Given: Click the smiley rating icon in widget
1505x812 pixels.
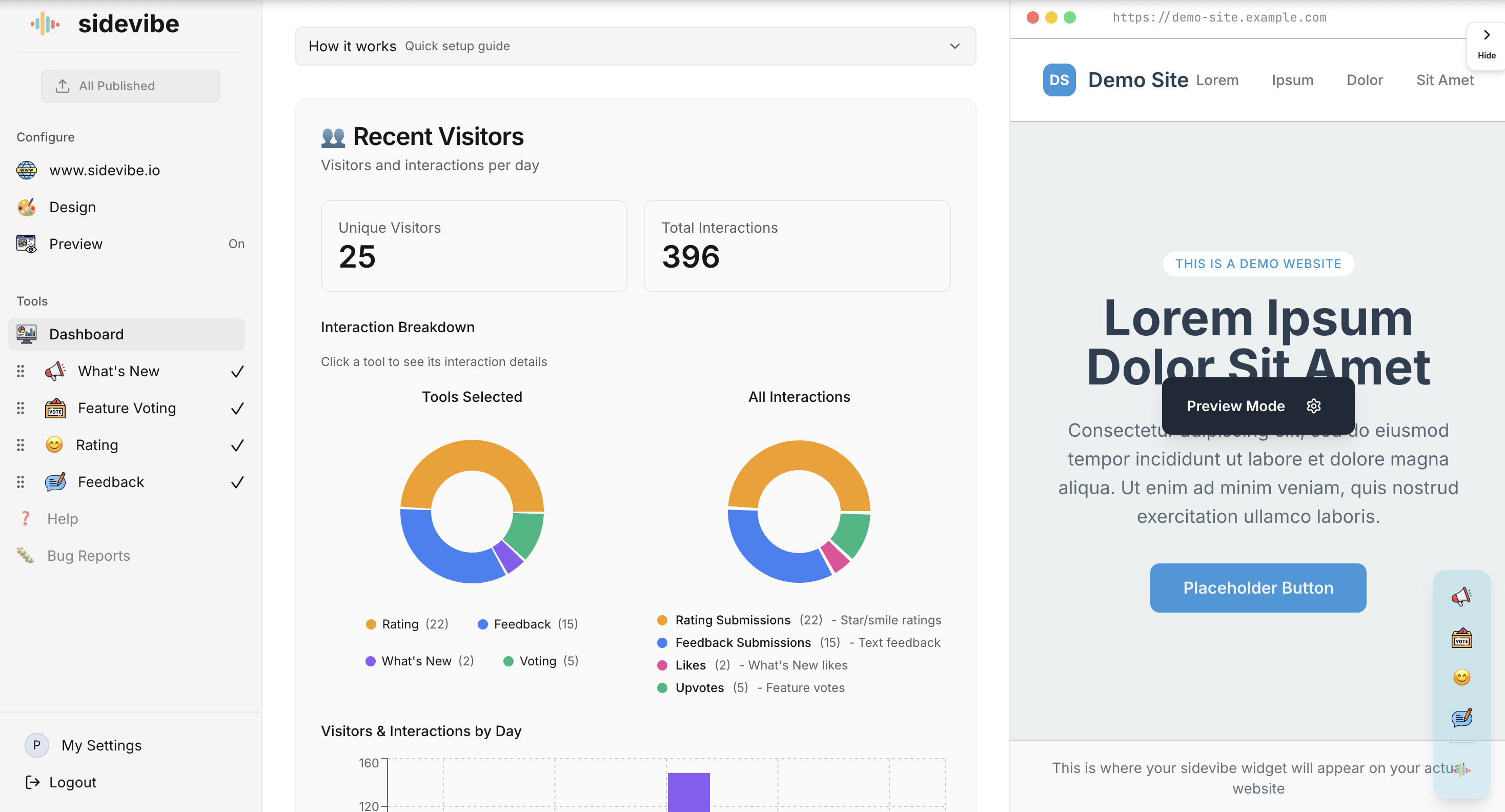Looking at the screenshot, I should click(1461, 677).
